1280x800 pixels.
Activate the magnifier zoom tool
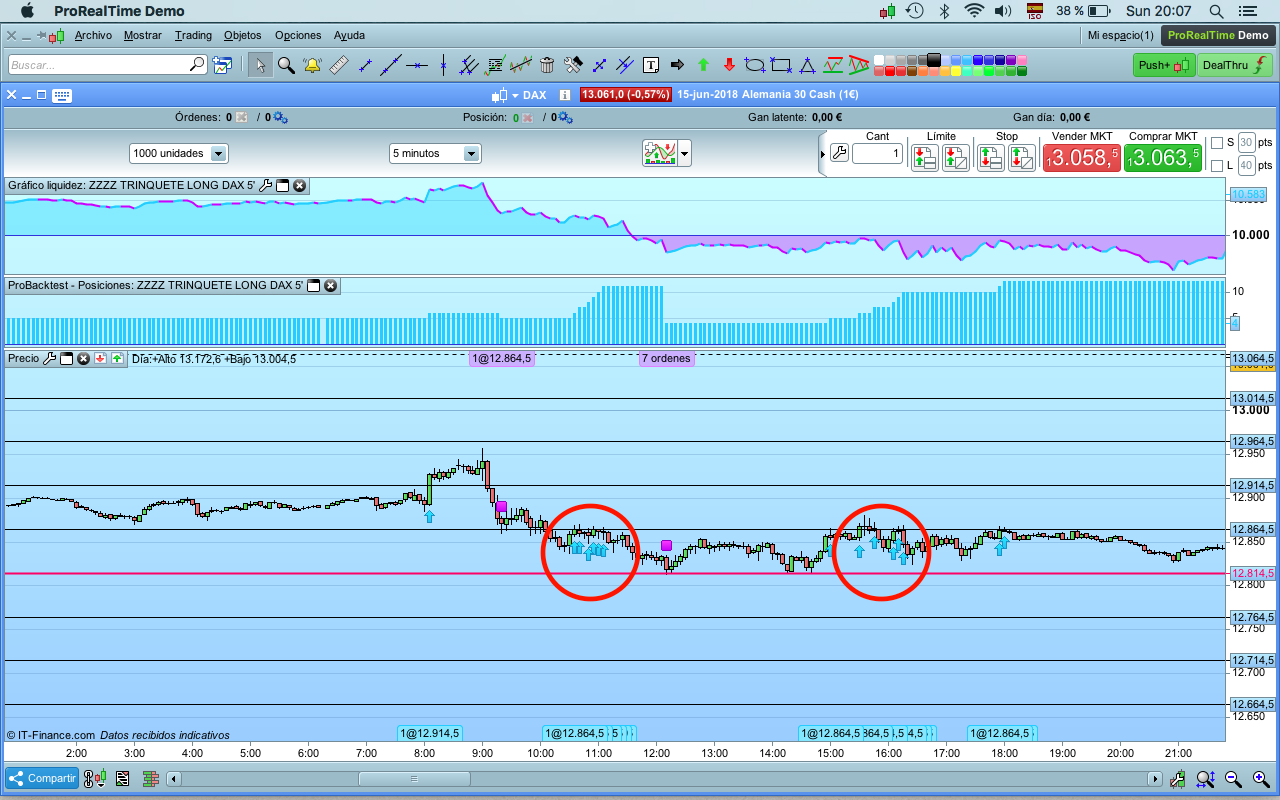pos(286,65)
